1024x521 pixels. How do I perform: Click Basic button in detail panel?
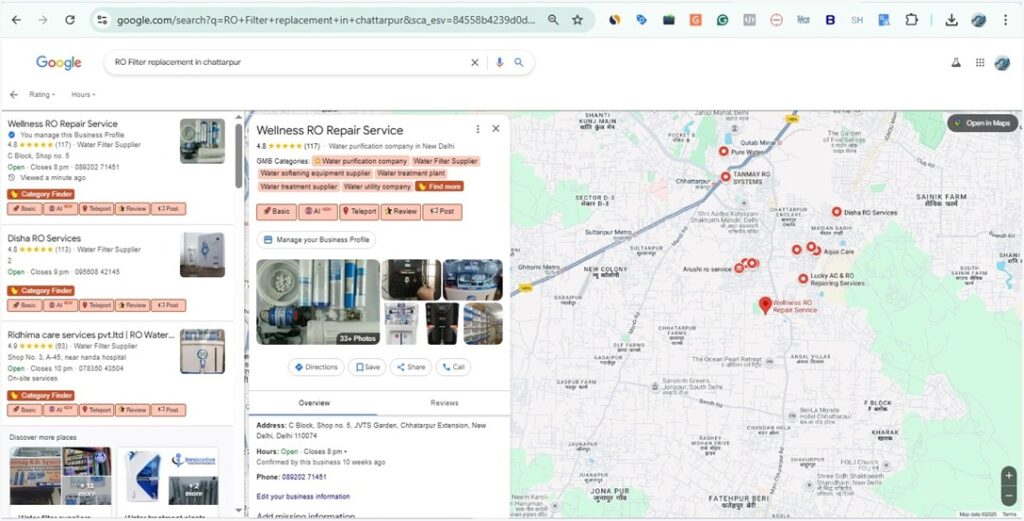coord(276,212)
